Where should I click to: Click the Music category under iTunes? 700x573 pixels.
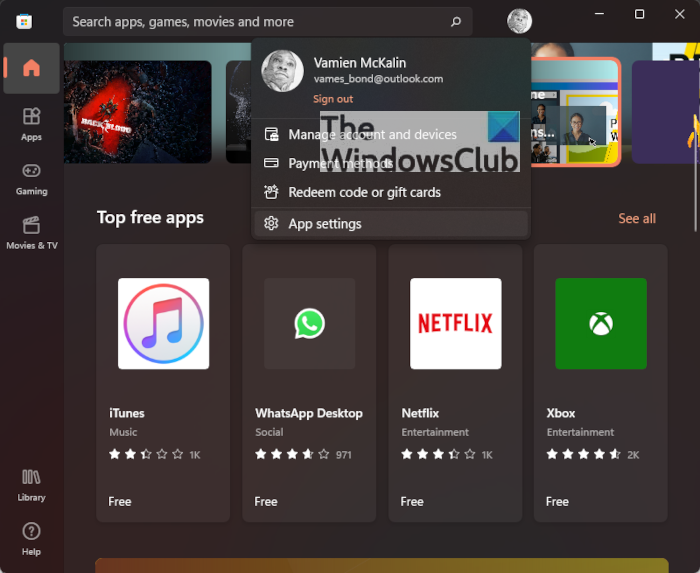tap(123, 432)
